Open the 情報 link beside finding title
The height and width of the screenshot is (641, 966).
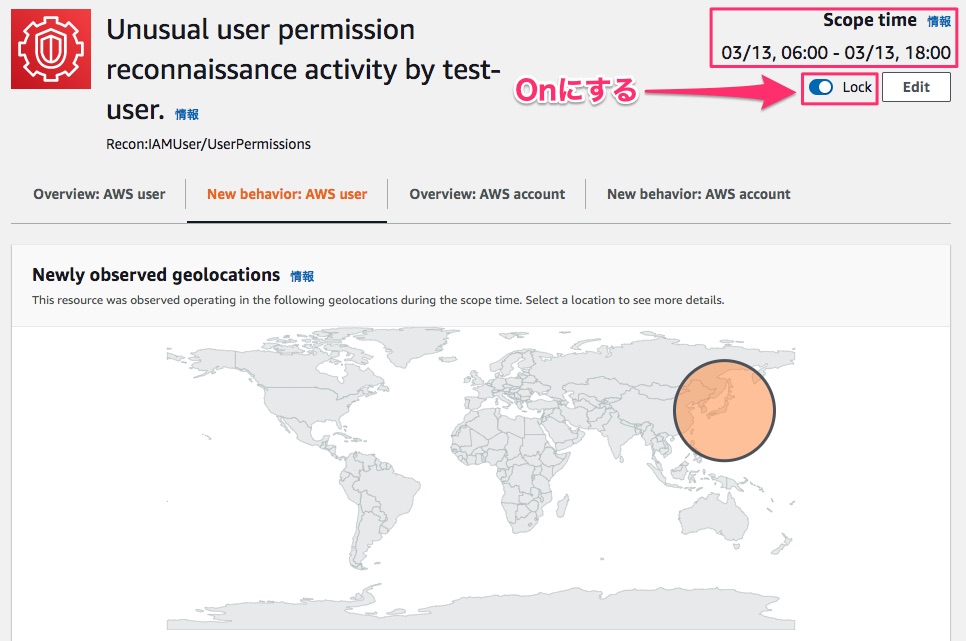coord(187,115)
